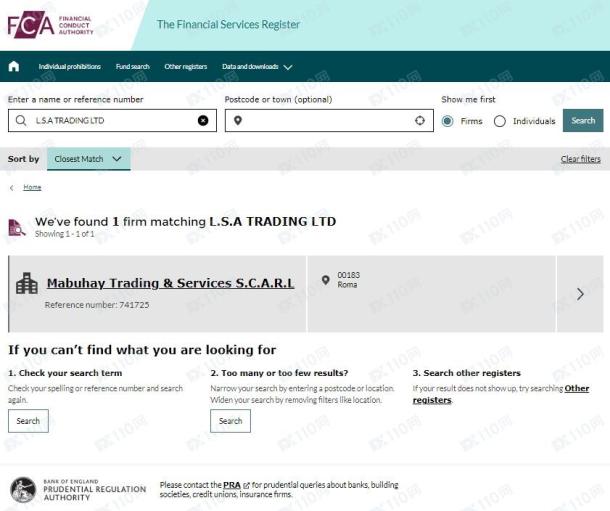Click the map pin next to 00183 Roma
This screenshot has width=610, height=511.
tap(326, 280)
